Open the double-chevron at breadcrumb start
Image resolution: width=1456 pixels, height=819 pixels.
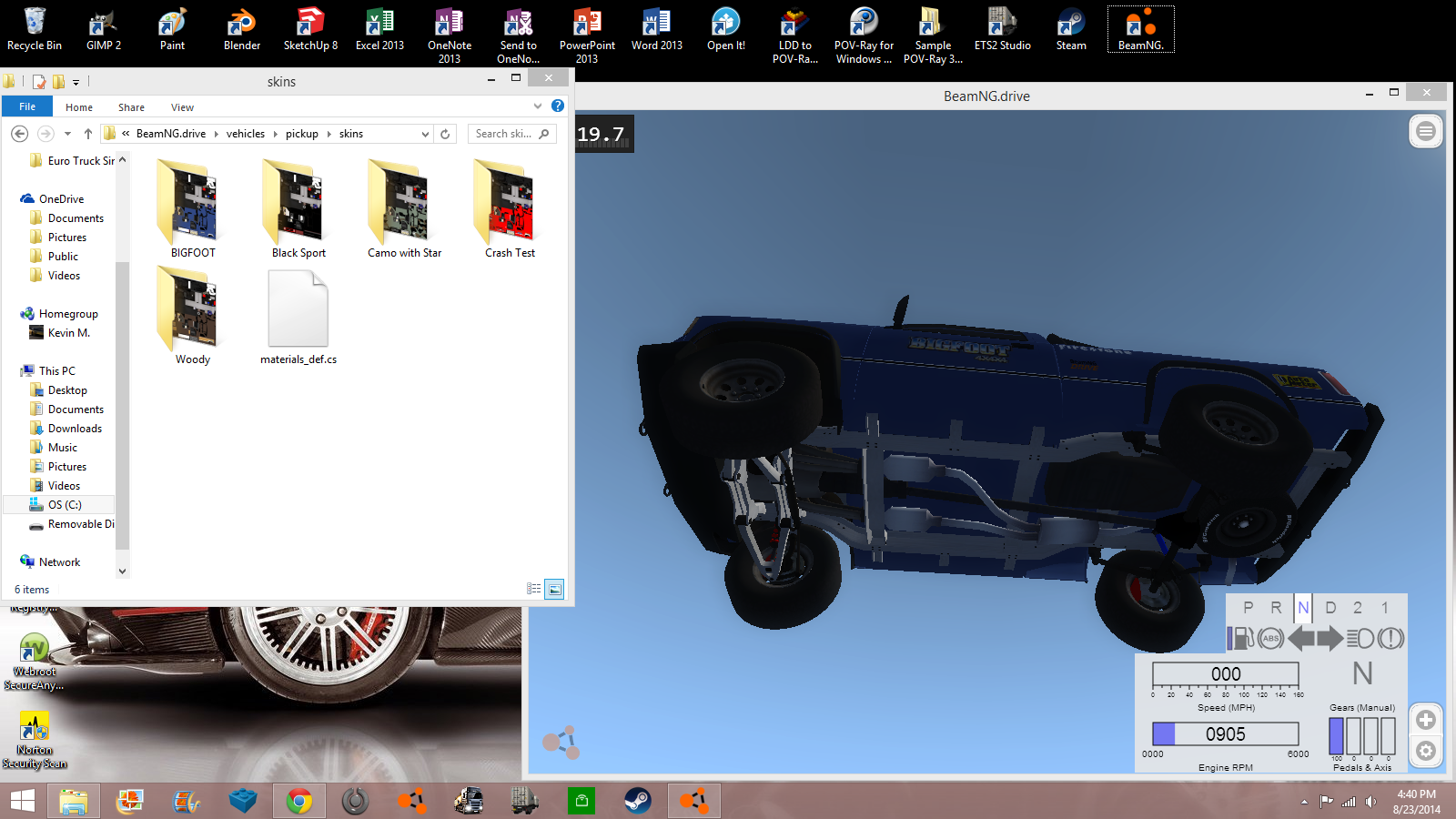pyautogui.click(x=126, y=134)
